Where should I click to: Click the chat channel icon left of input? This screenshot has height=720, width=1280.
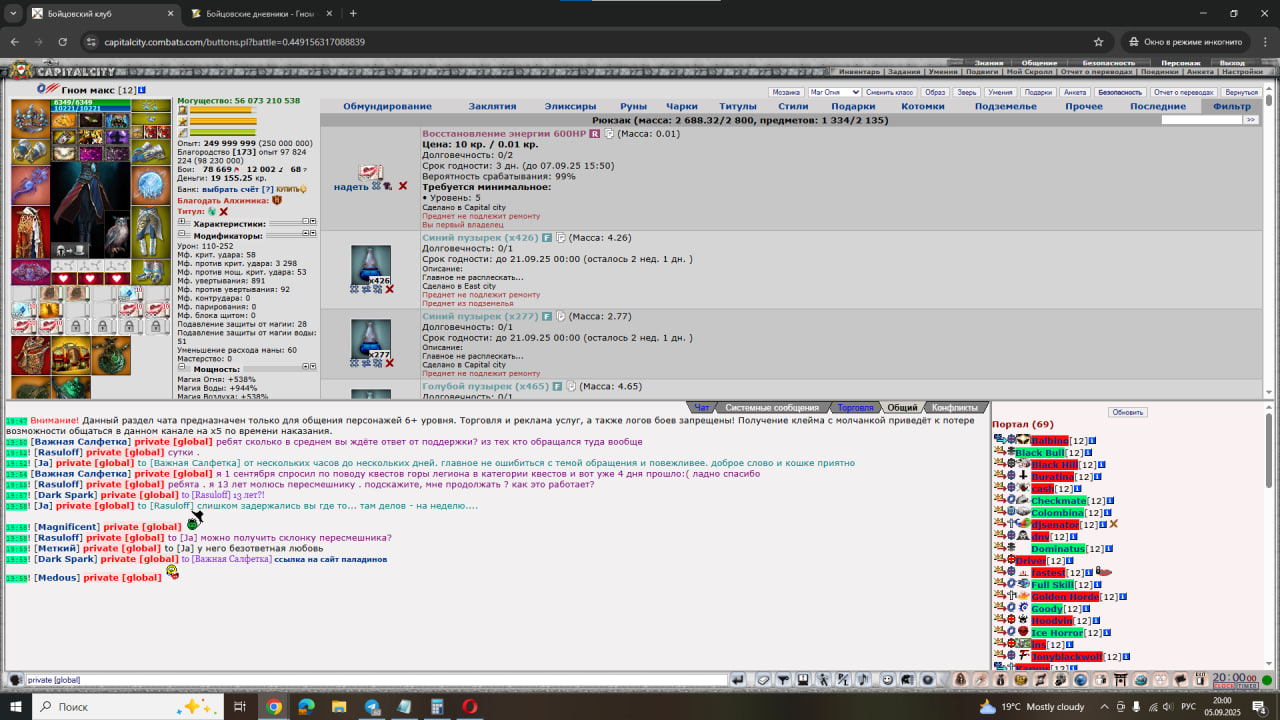pos(16,680)
